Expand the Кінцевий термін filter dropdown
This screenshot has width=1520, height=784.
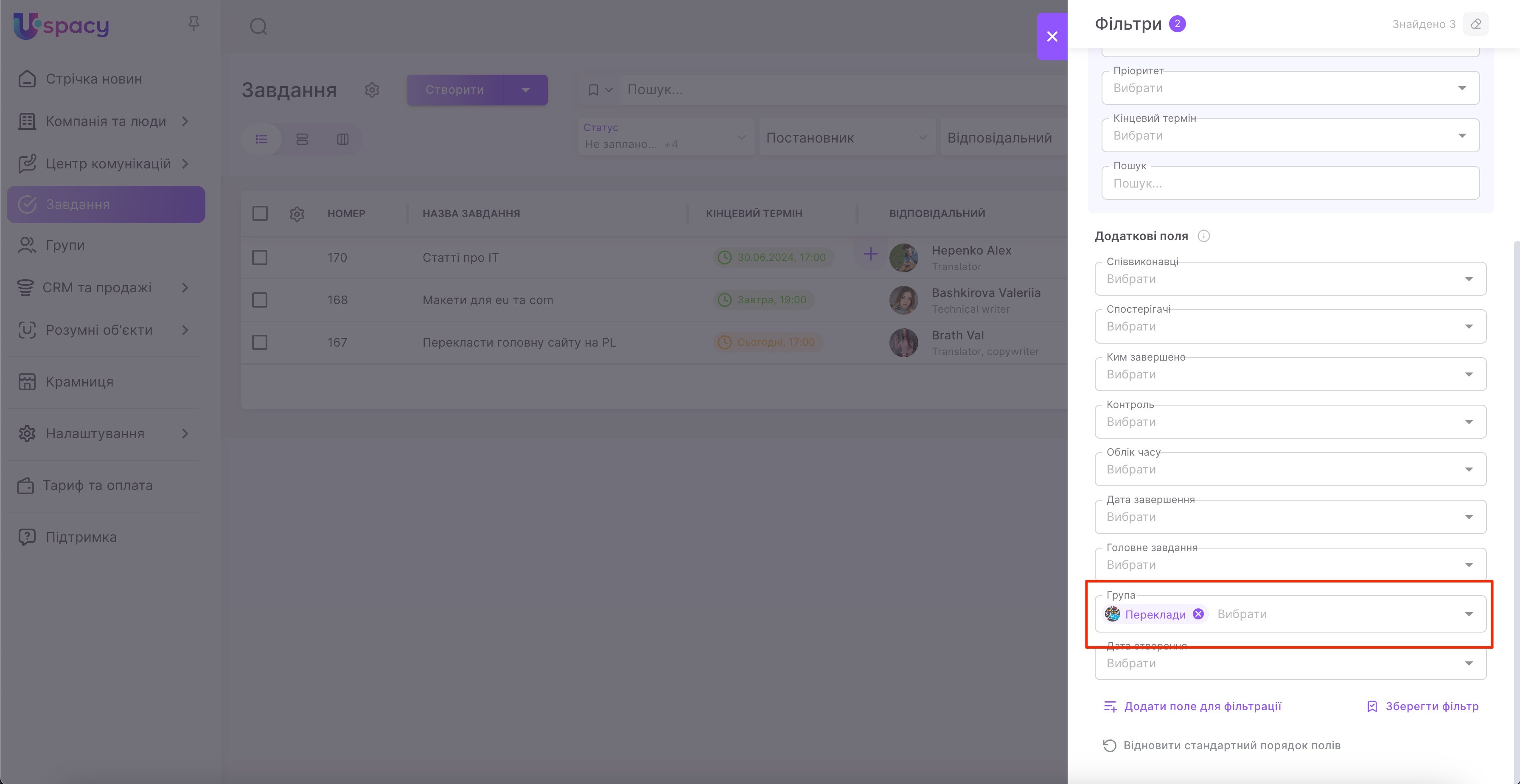point(1290,136)
